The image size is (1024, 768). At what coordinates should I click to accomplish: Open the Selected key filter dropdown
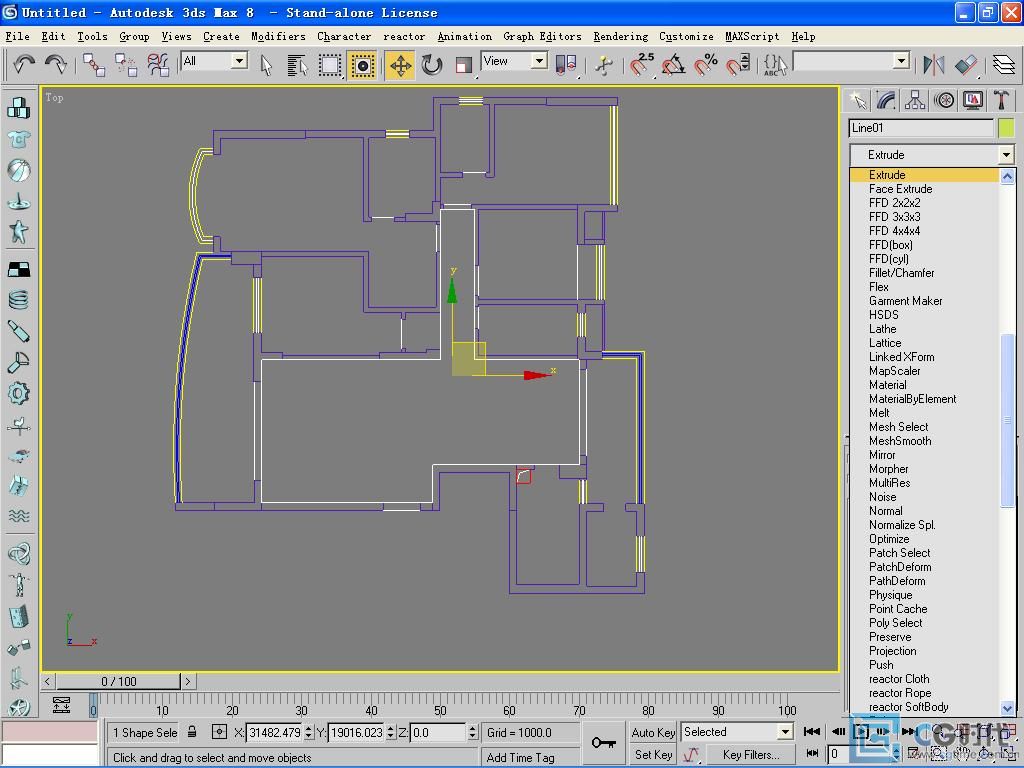786,731
